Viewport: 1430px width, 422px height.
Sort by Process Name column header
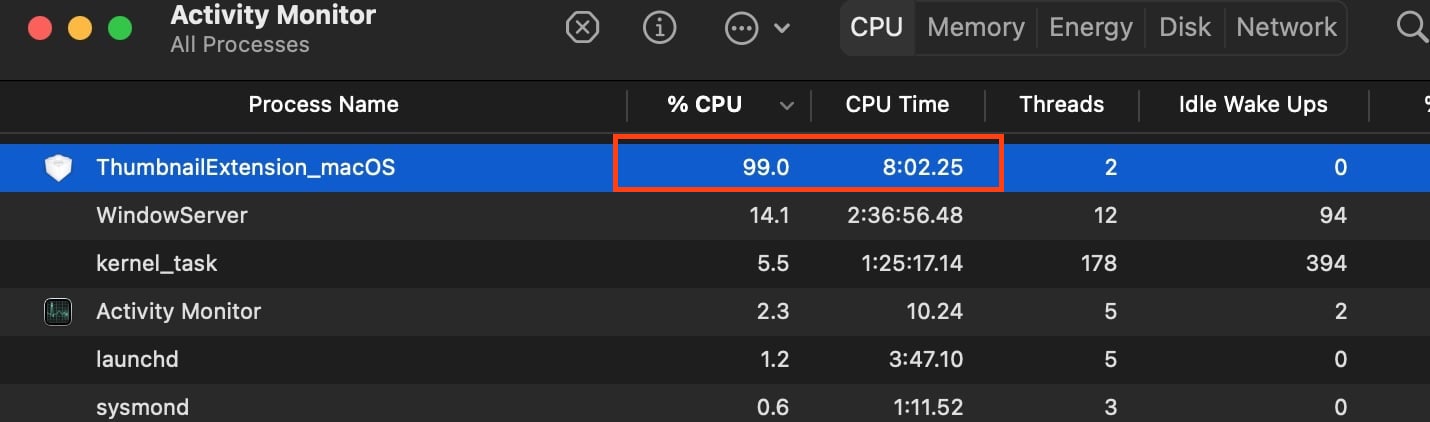(323, 105)
